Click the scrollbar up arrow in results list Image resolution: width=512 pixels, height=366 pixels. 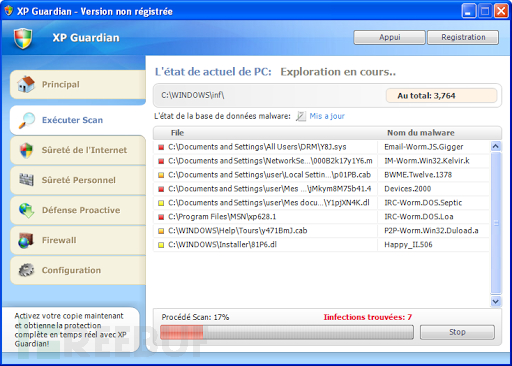pos(496,146)
